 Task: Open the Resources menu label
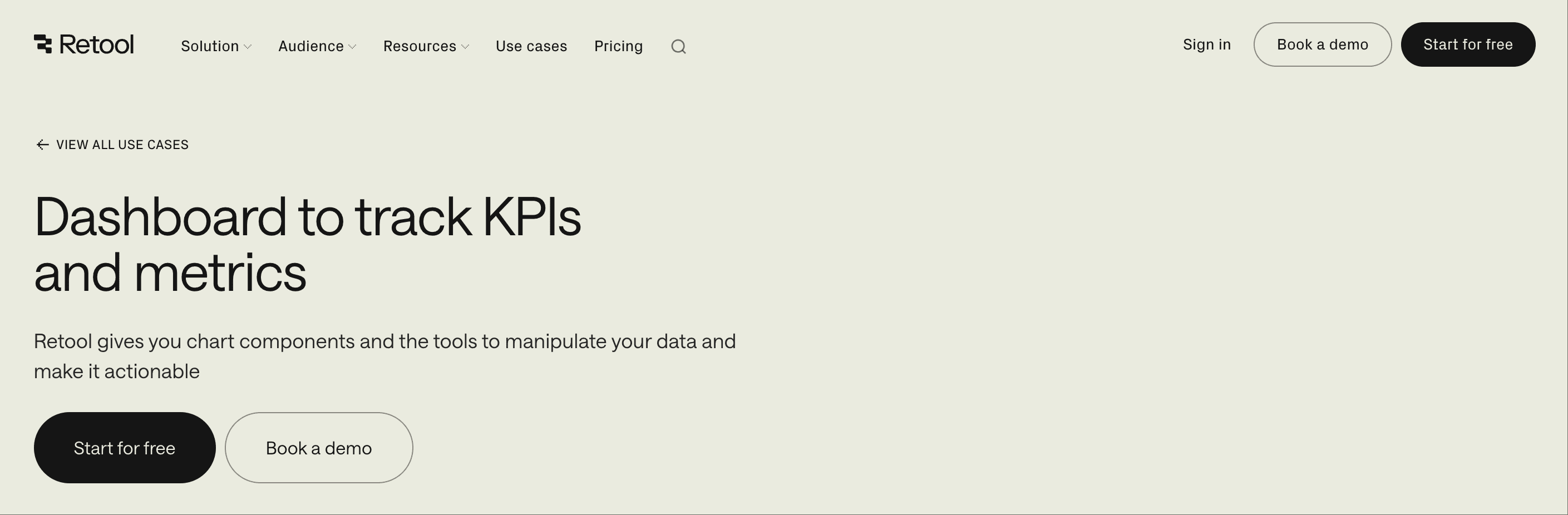[x=420, y=46]
